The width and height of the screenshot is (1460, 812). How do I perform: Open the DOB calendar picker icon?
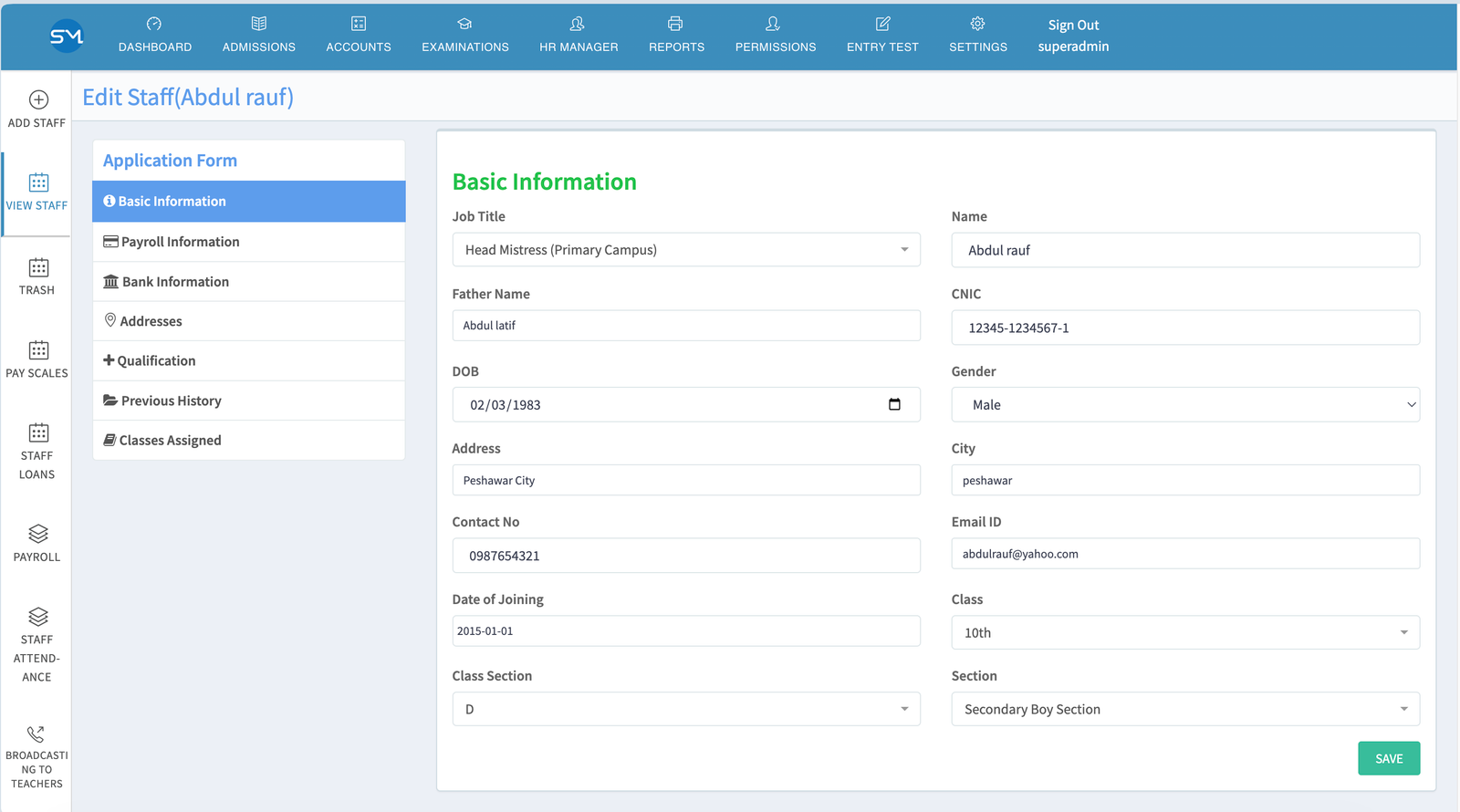tap(894, 404)
